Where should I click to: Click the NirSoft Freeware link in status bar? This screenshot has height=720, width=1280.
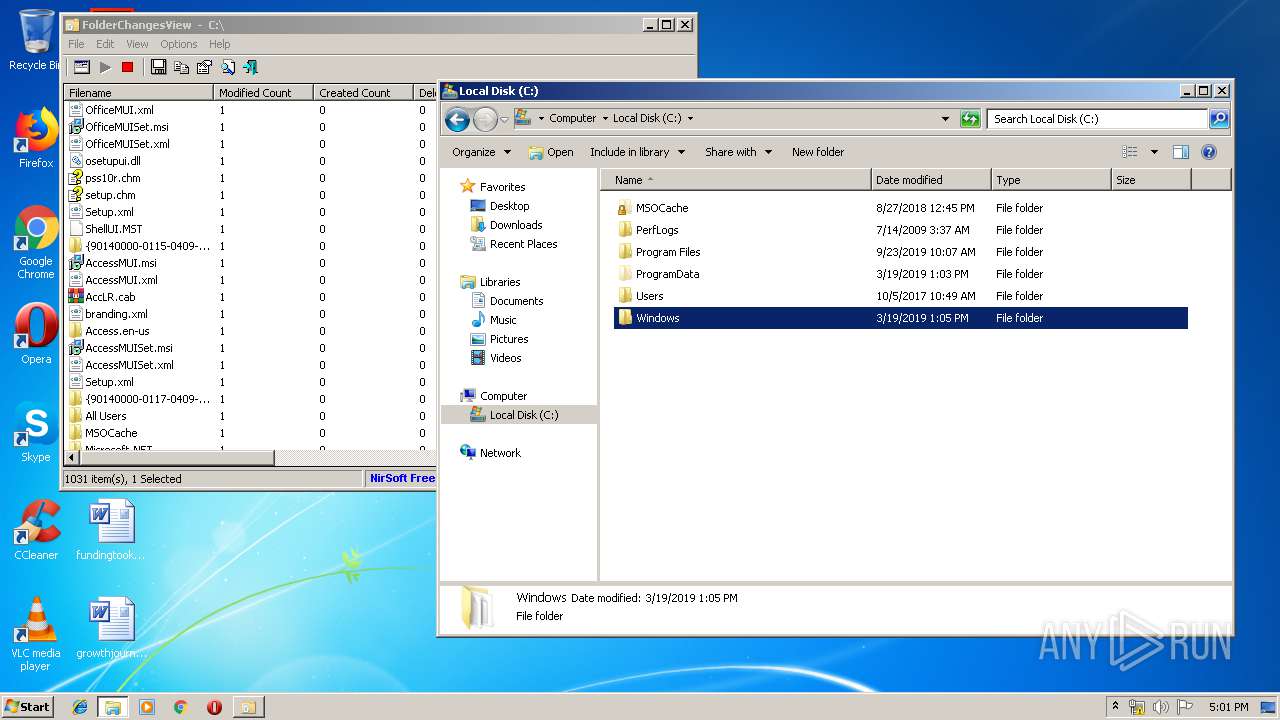(x=402, y=479)
